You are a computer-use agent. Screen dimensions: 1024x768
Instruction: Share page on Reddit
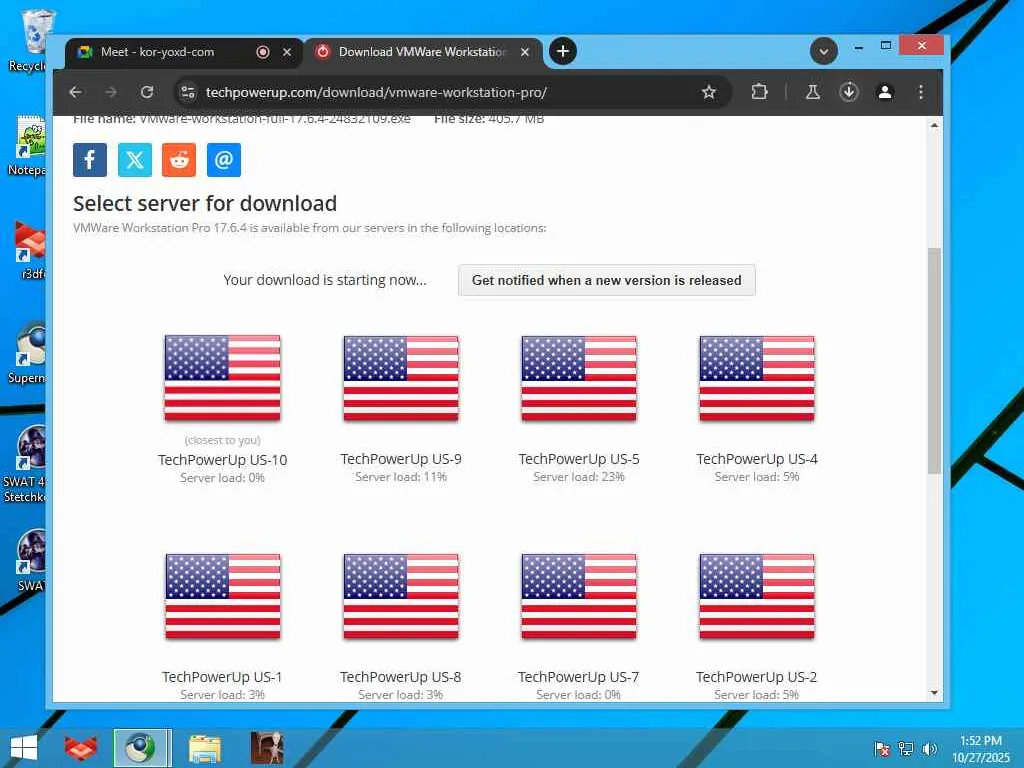tap(179, 160)
